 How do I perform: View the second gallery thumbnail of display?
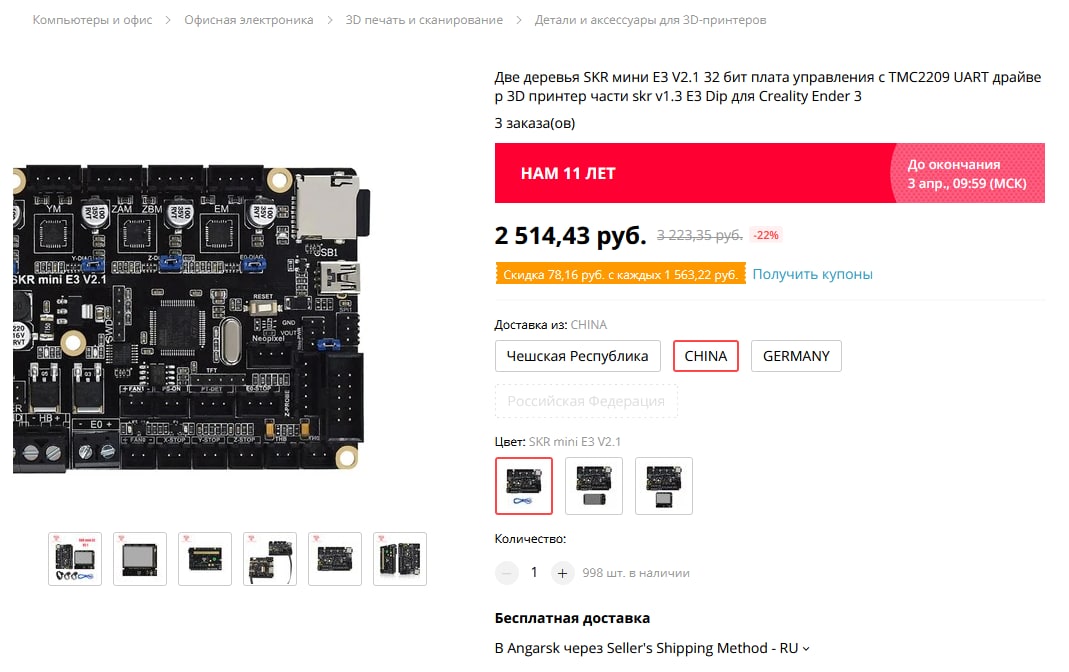point(140,559)
